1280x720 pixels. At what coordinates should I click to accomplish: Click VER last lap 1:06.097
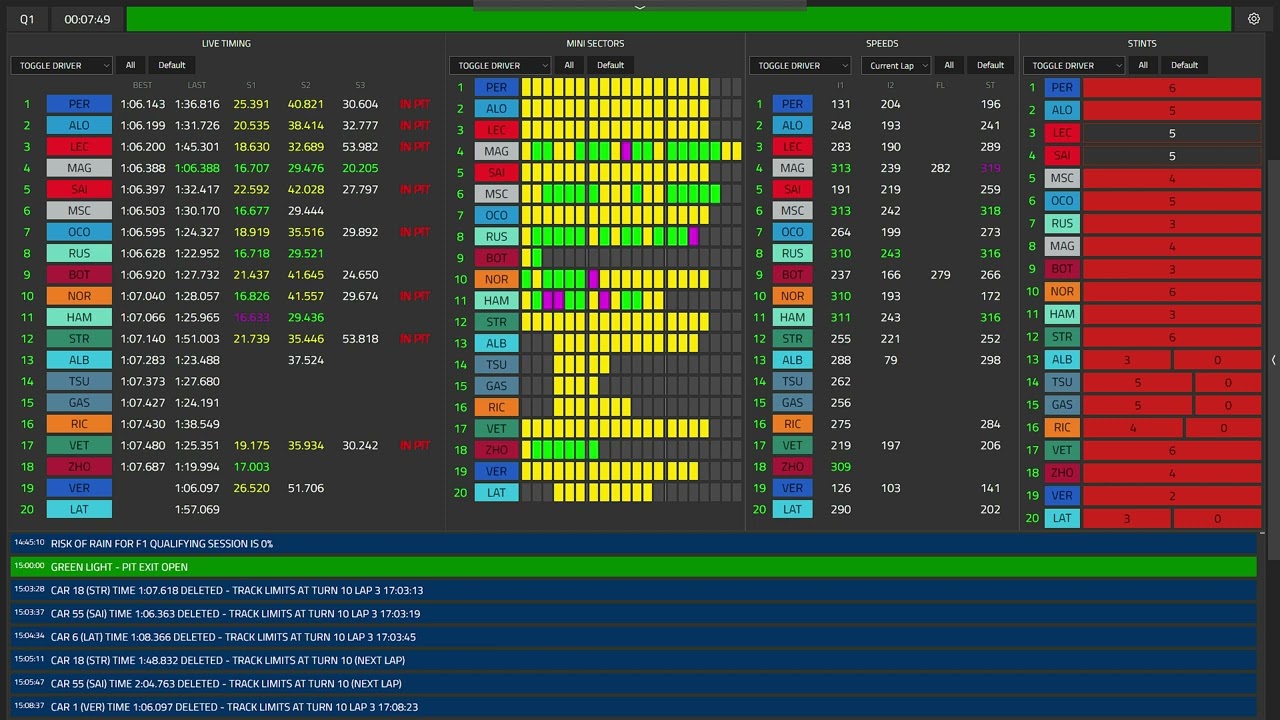(x=197, y=488)
